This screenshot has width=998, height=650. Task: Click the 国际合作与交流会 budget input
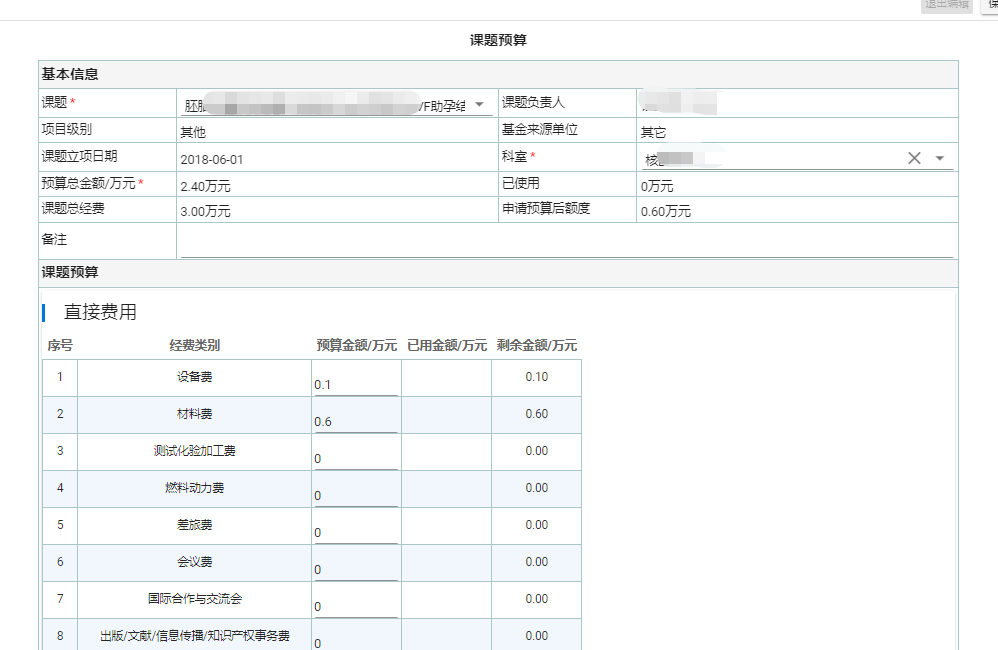355,606
